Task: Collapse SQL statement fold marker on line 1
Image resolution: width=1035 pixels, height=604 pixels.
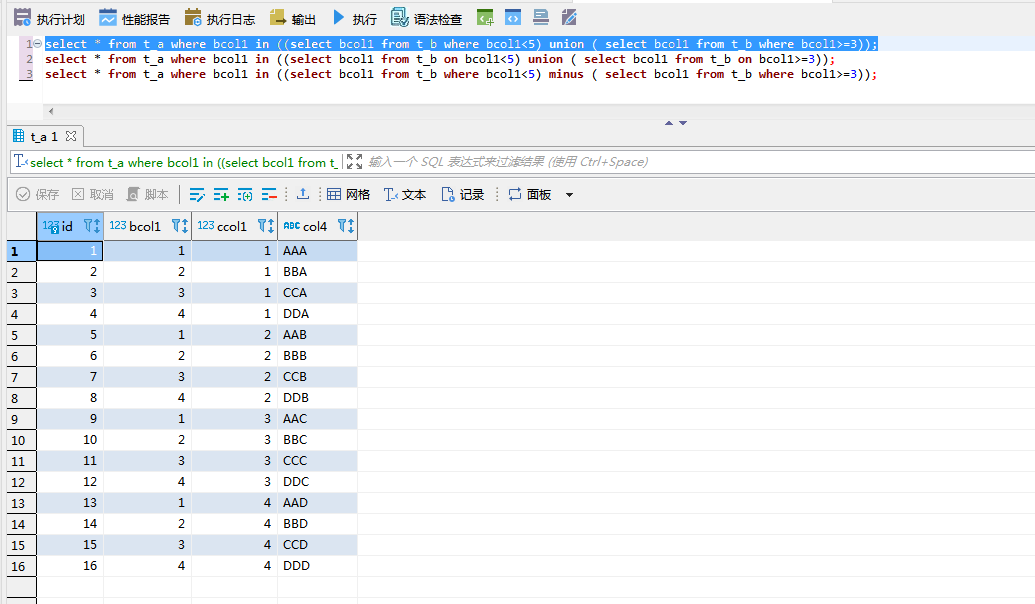Action: (x=37, y=44)
